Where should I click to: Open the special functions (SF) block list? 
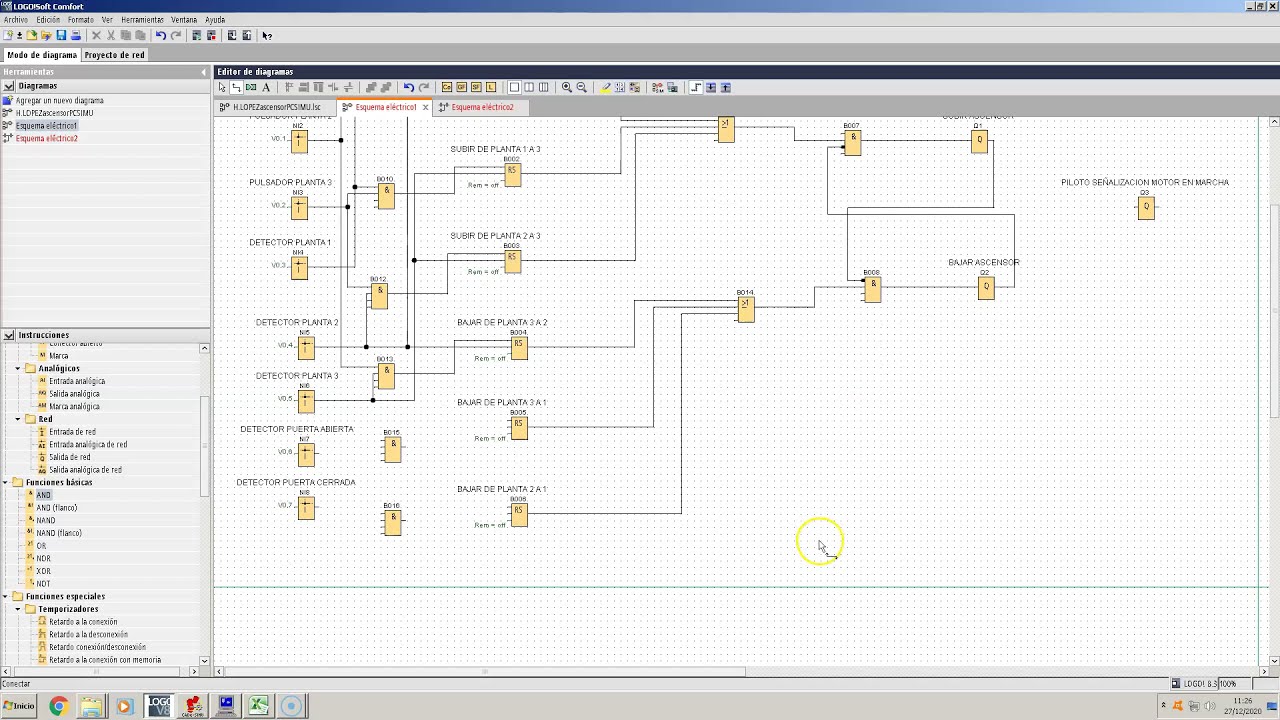click(476, 87)
